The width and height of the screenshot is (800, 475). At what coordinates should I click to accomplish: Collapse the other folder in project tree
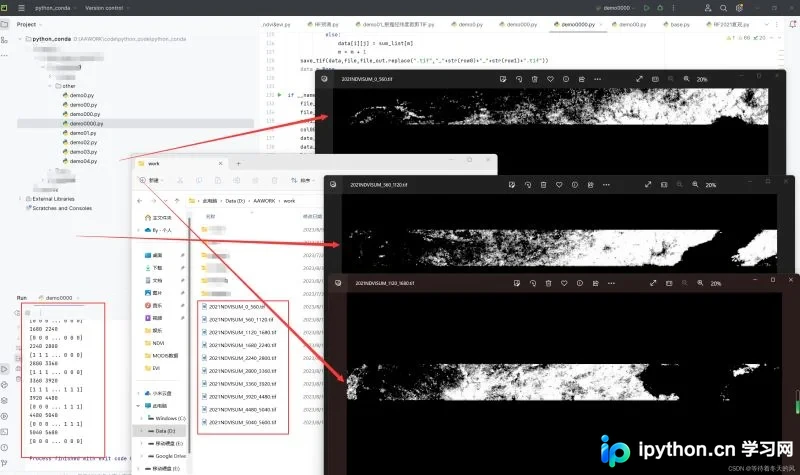pyautogui.click(x=50, y=86)
